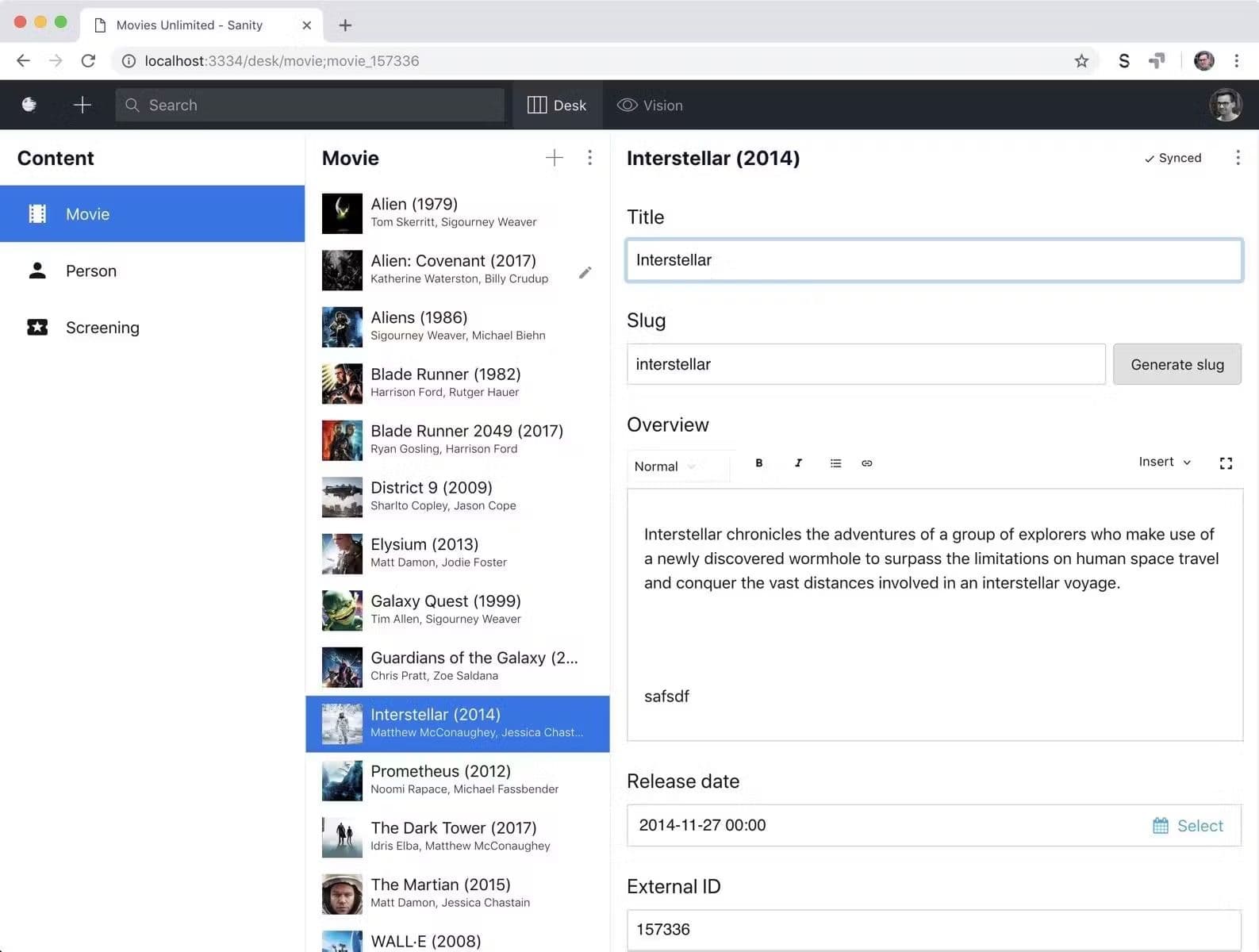The width and height of the screenshot is (1259, 952).
Task: Expand the Overview editor to fullscreen
Action: 1226,463
